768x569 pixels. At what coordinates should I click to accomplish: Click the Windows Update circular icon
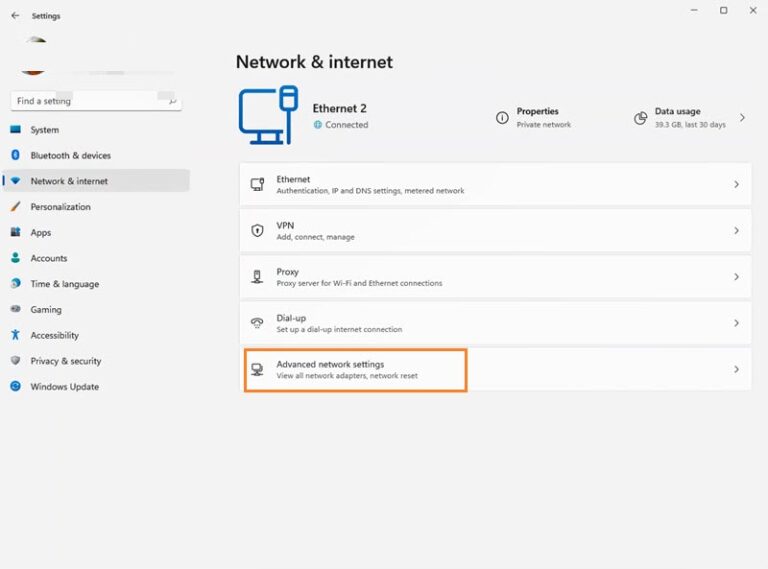[x=16, y=386]
